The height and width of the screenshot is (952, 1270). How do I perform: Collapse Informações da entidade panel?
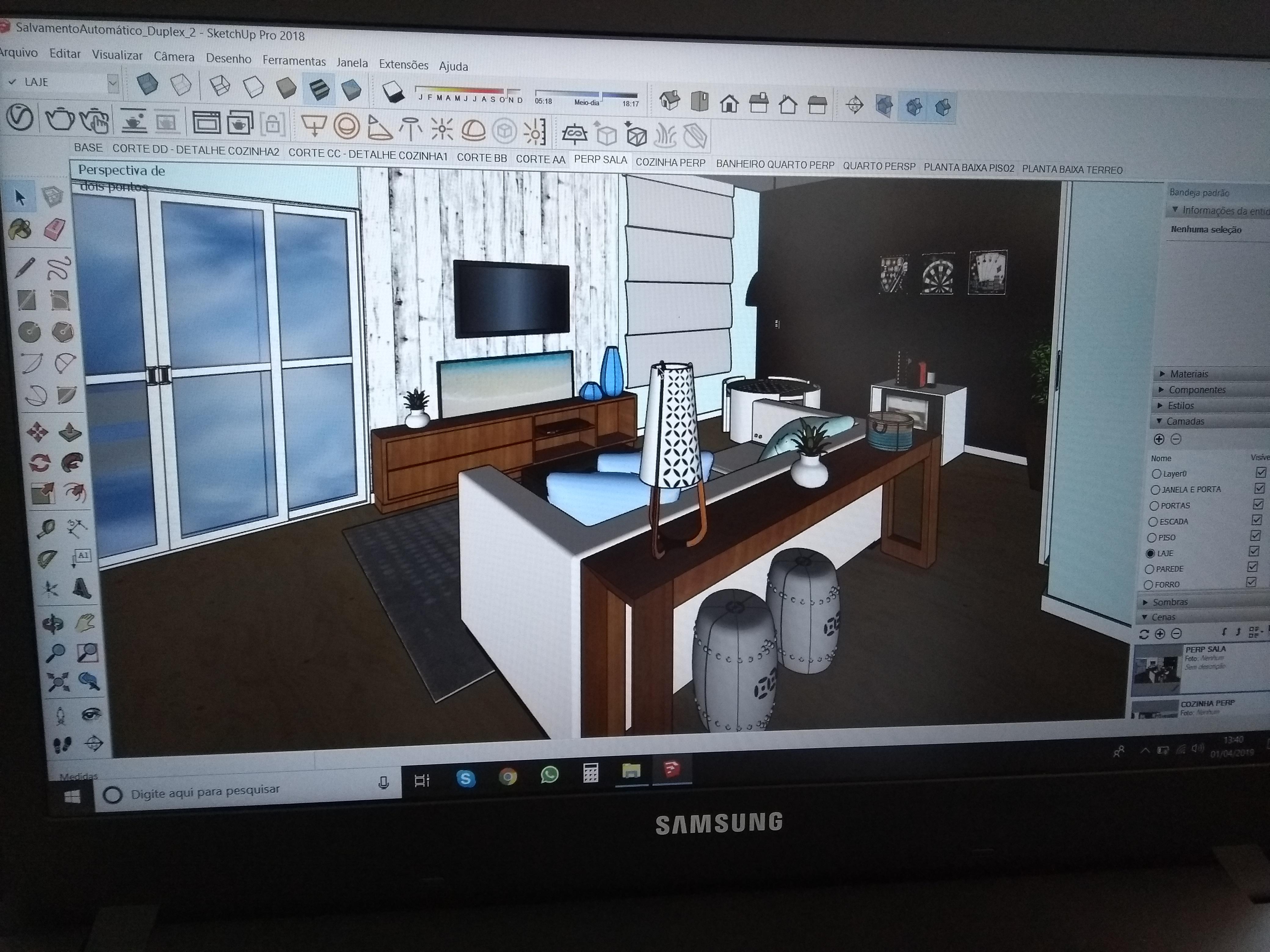(x=1217, y=211)
